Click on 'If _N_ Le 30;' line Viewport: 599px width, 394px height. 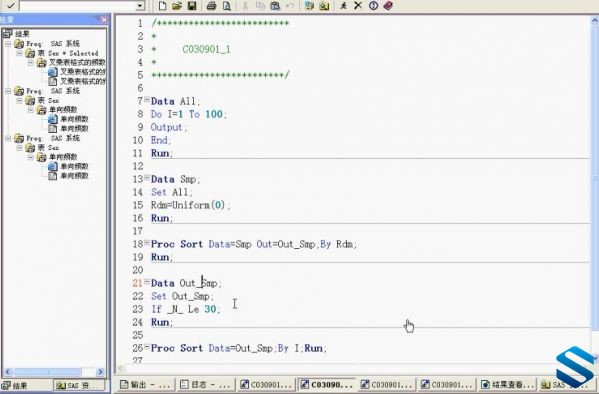coord(186,309)
